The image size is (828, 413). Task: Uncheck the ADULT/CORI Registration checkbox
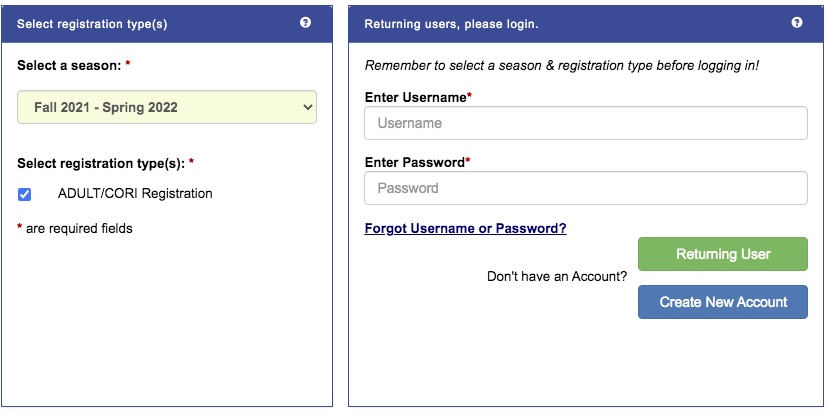coord(24,194)
